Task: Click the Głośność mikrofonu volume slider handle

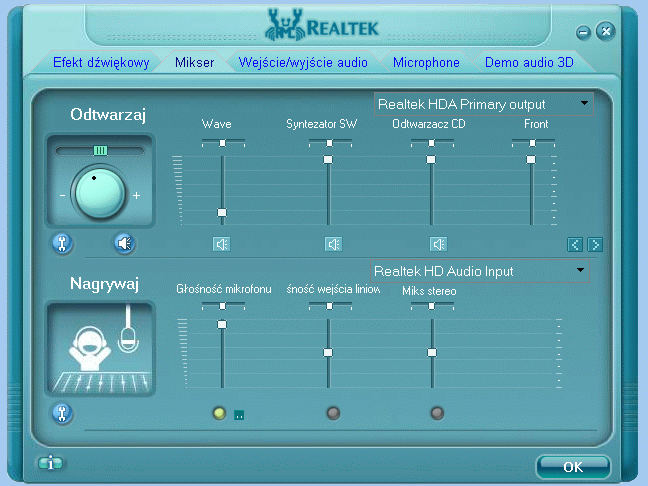Action: pyautogui.click(x=222, y=324)
